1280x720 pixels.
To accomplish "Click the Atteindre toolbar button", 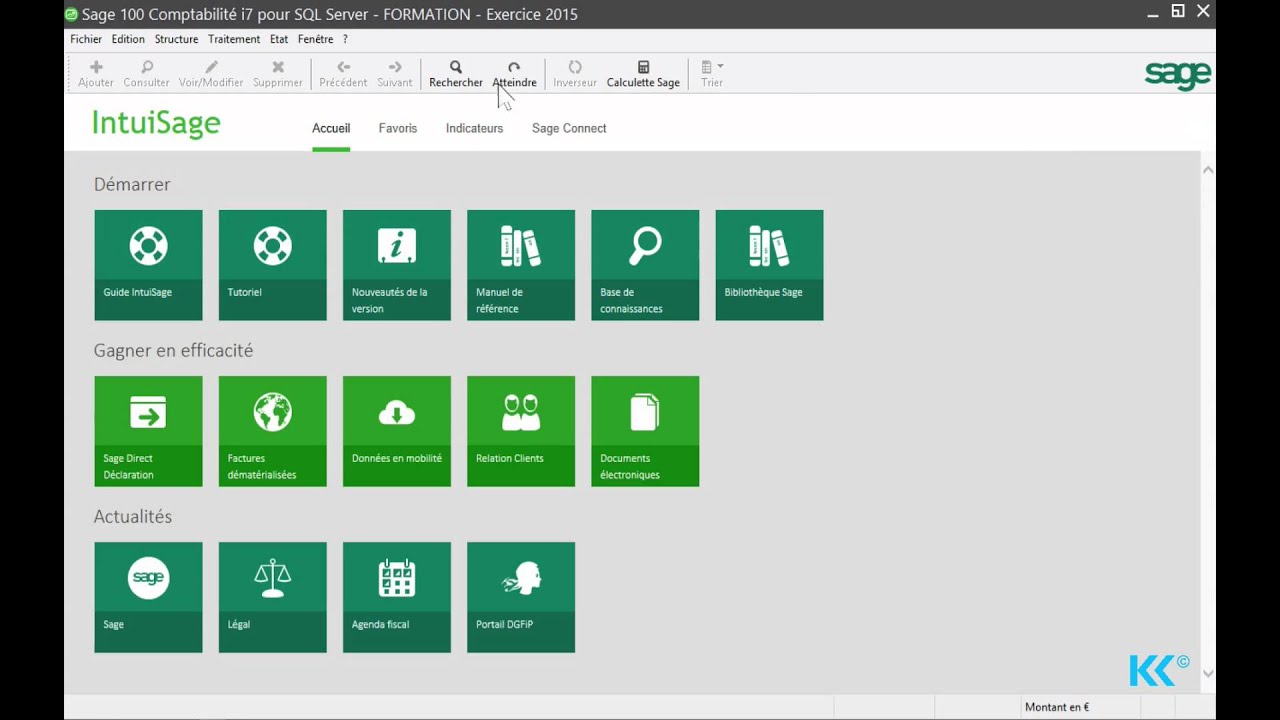I will coord(514,74).
